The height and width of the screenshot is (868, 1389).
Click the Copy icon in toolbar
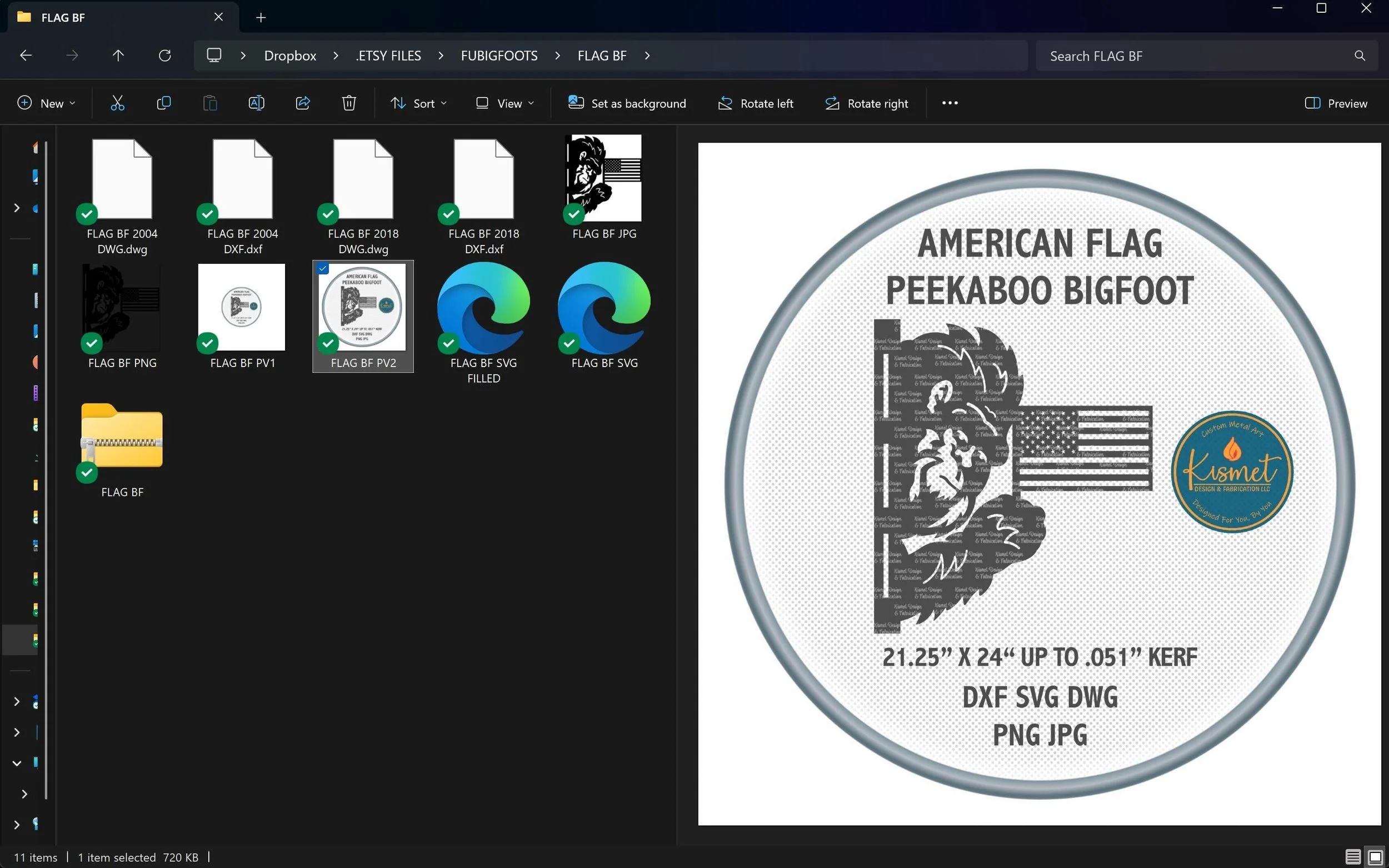[164, 103]
